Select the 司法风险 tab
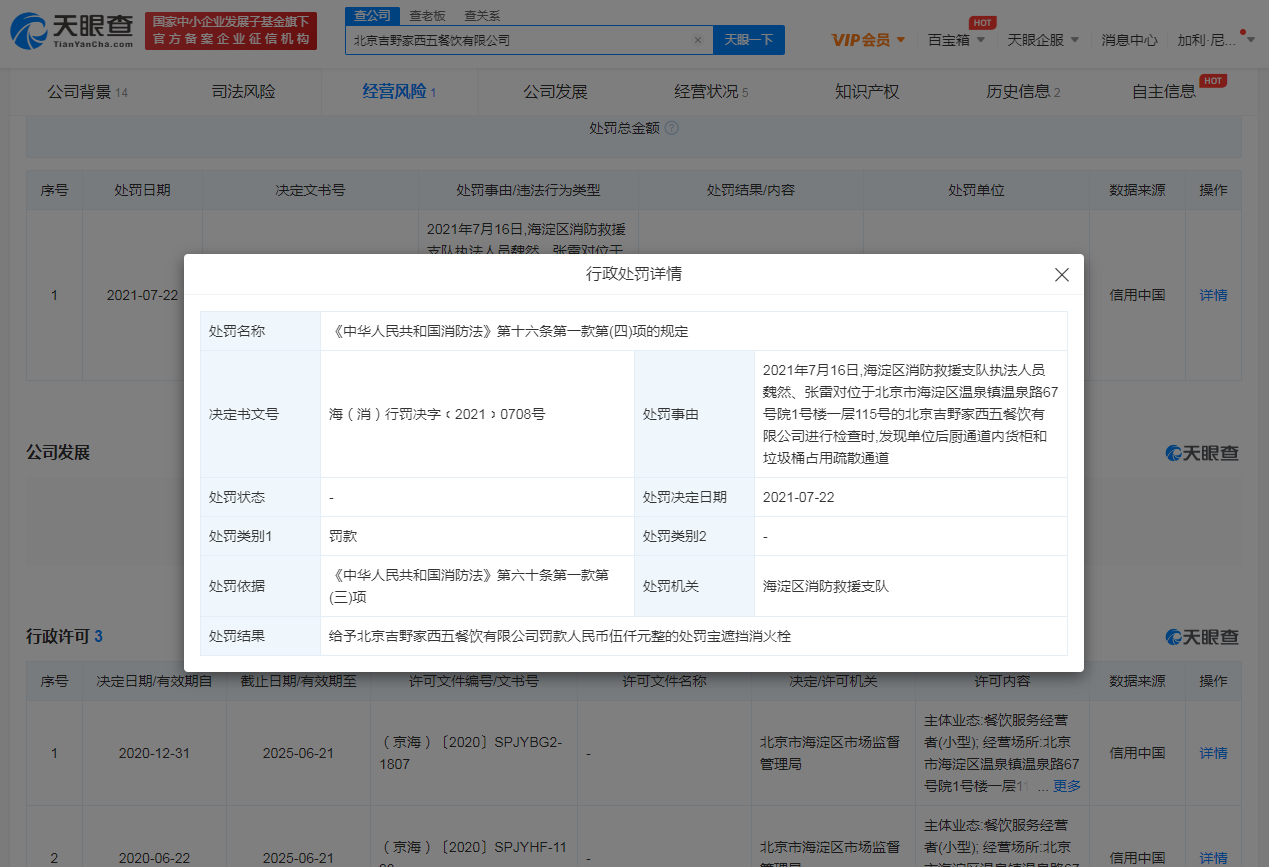Screen dimensions: 1269x867 [x=243, y=92]
